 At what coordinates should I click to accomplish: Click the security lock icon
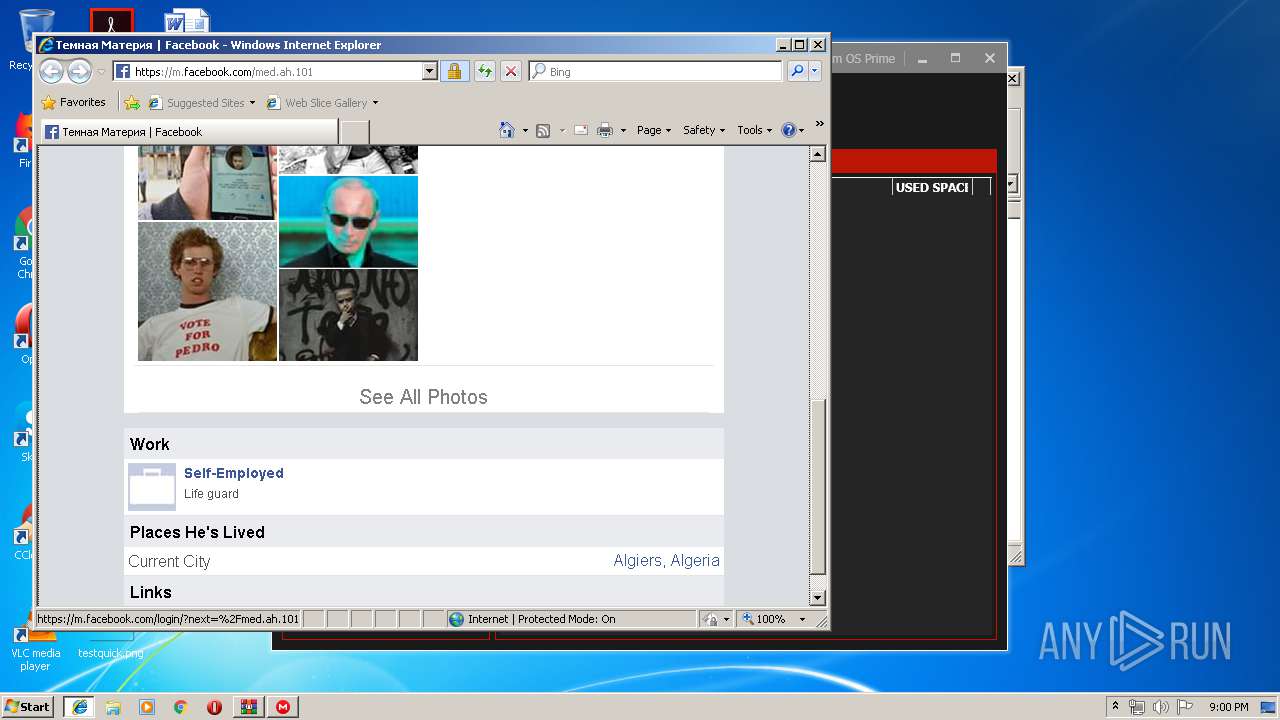(454, 71)
